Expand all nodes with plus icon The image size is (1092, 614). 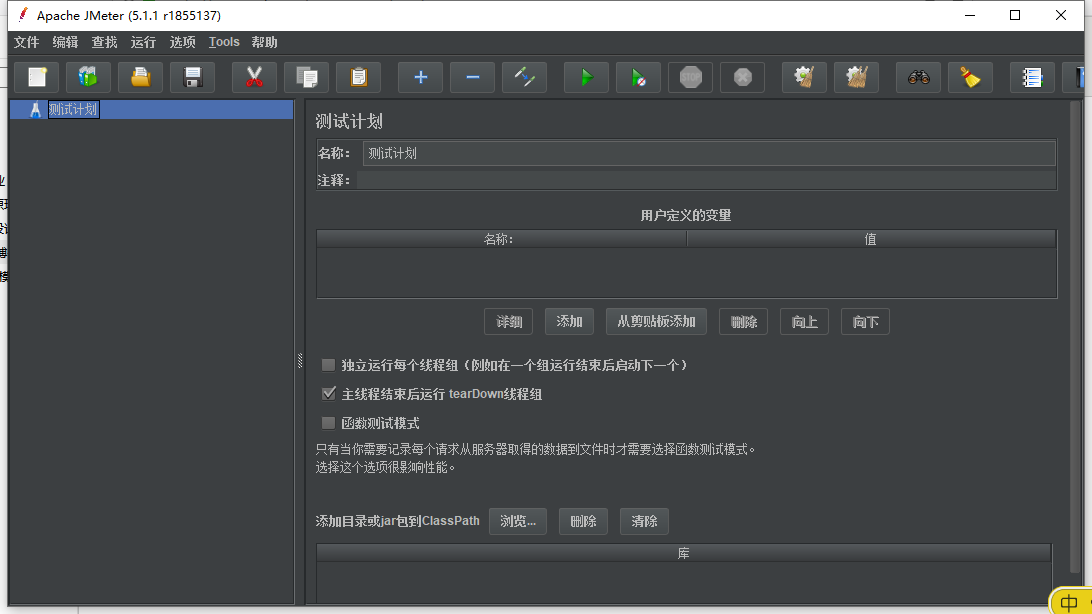[420, 77]
